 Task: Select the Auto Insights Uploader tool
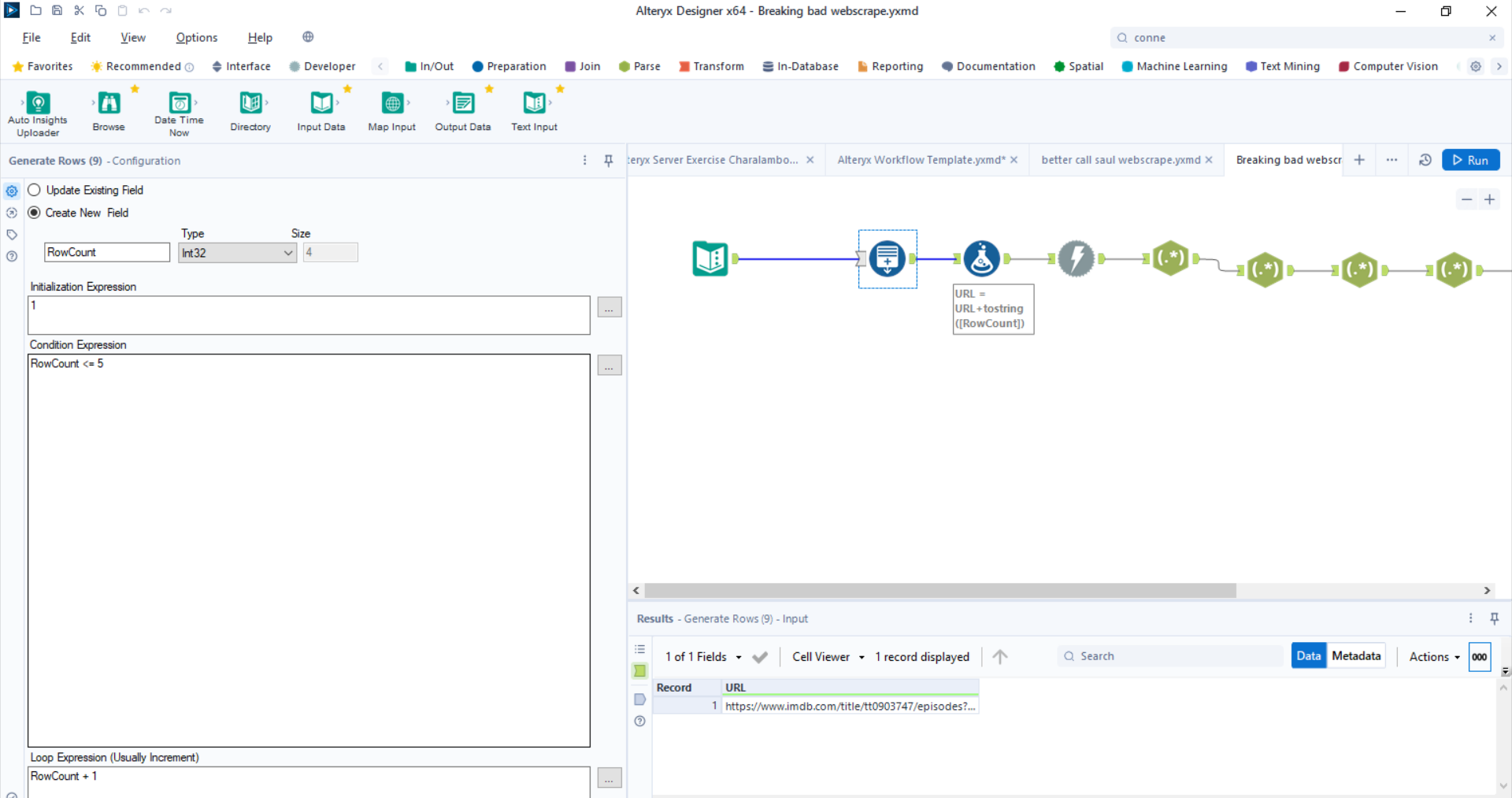[x=38, y=113]
